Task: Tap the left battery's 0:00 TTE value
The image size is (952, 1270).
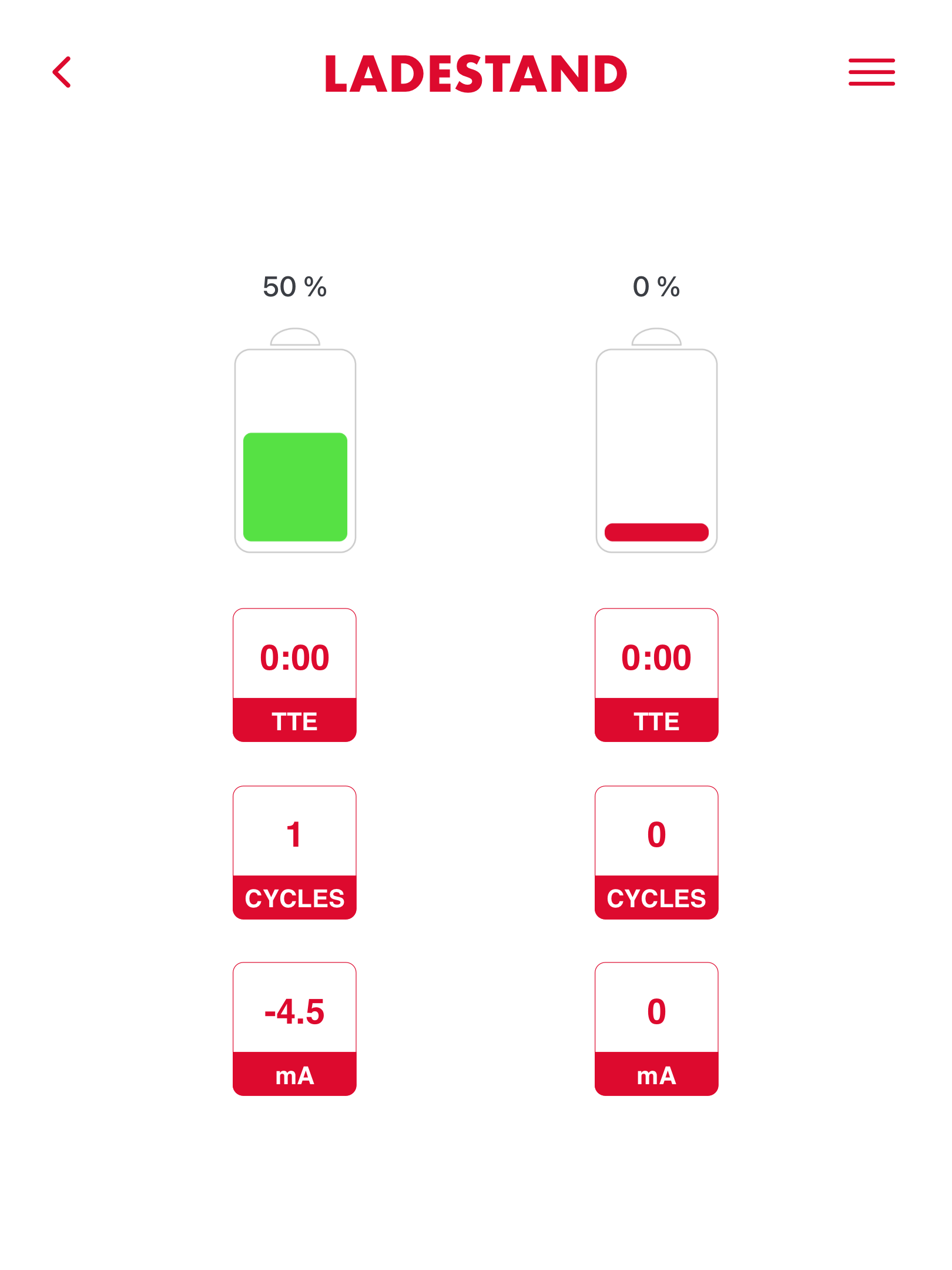Action: point(294,657)
